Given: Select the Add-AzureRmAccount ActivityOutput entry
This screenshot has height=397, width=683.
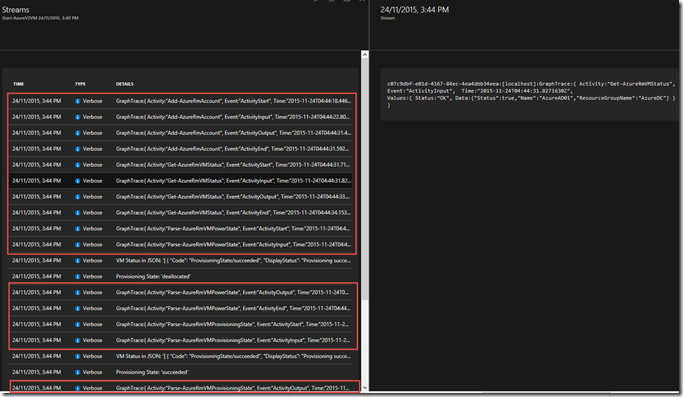Looking at the screenshot, I should point(180,133).
